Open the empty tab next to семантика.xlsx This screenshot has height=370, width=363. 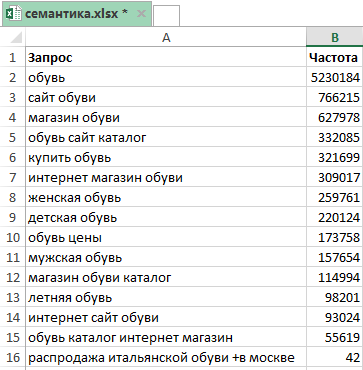click(x=166, y=16)
